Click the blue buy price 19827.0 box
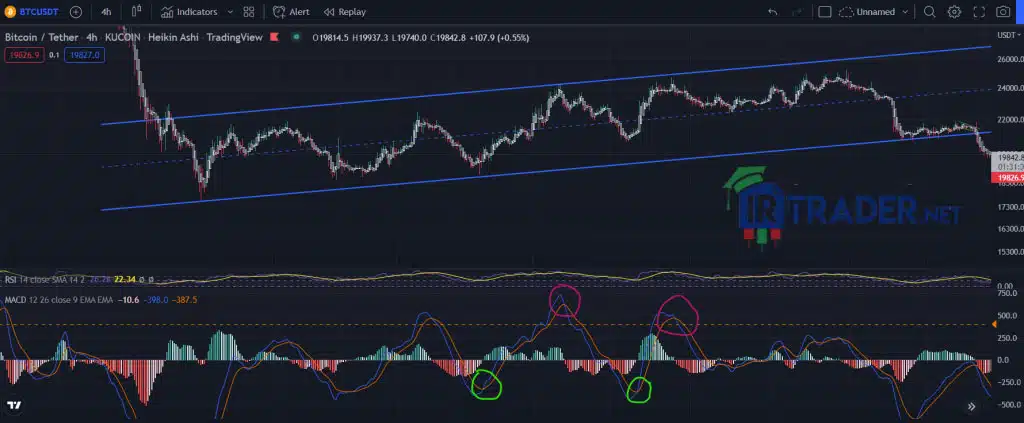Viewport: 1024px width, 423px height. pos(85,55)
